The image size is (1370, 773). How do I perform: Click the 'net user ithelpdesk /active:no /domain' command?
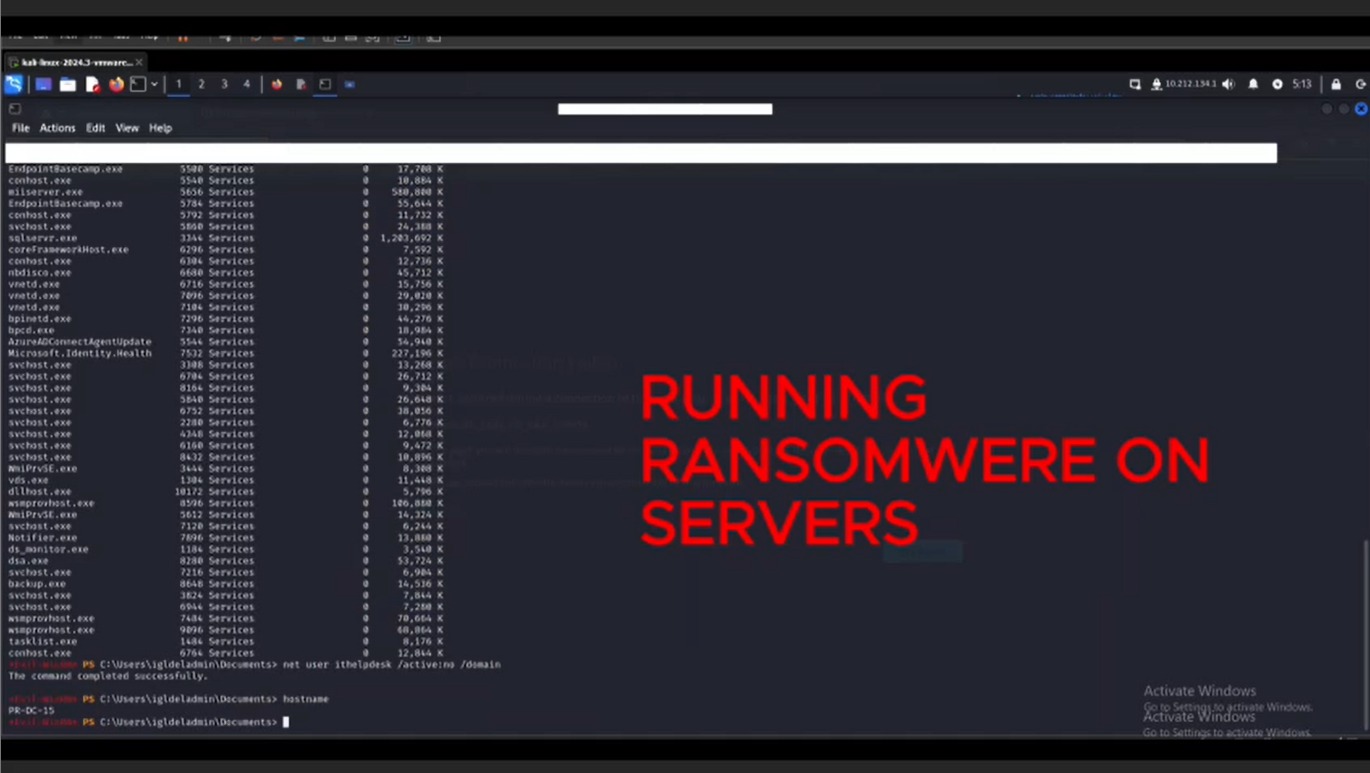coord(391,664)
